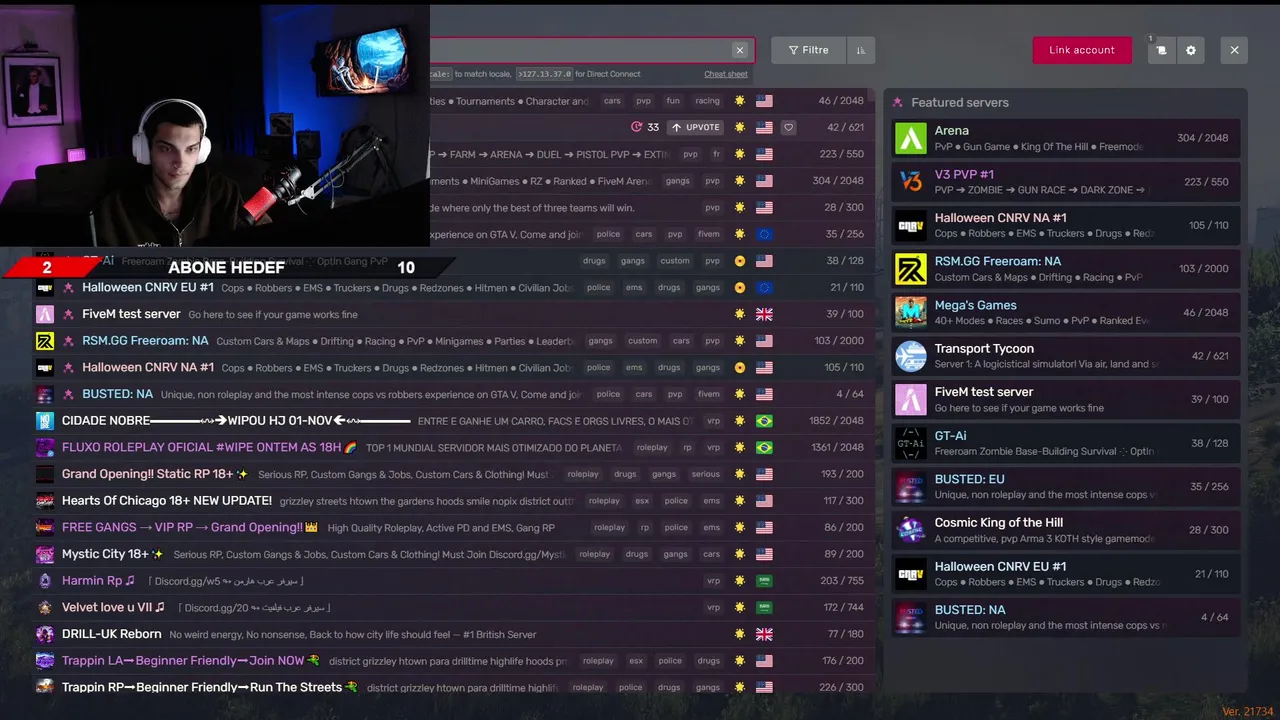Open the sort order dropdown icon
1280x720 pixels.
861,50
